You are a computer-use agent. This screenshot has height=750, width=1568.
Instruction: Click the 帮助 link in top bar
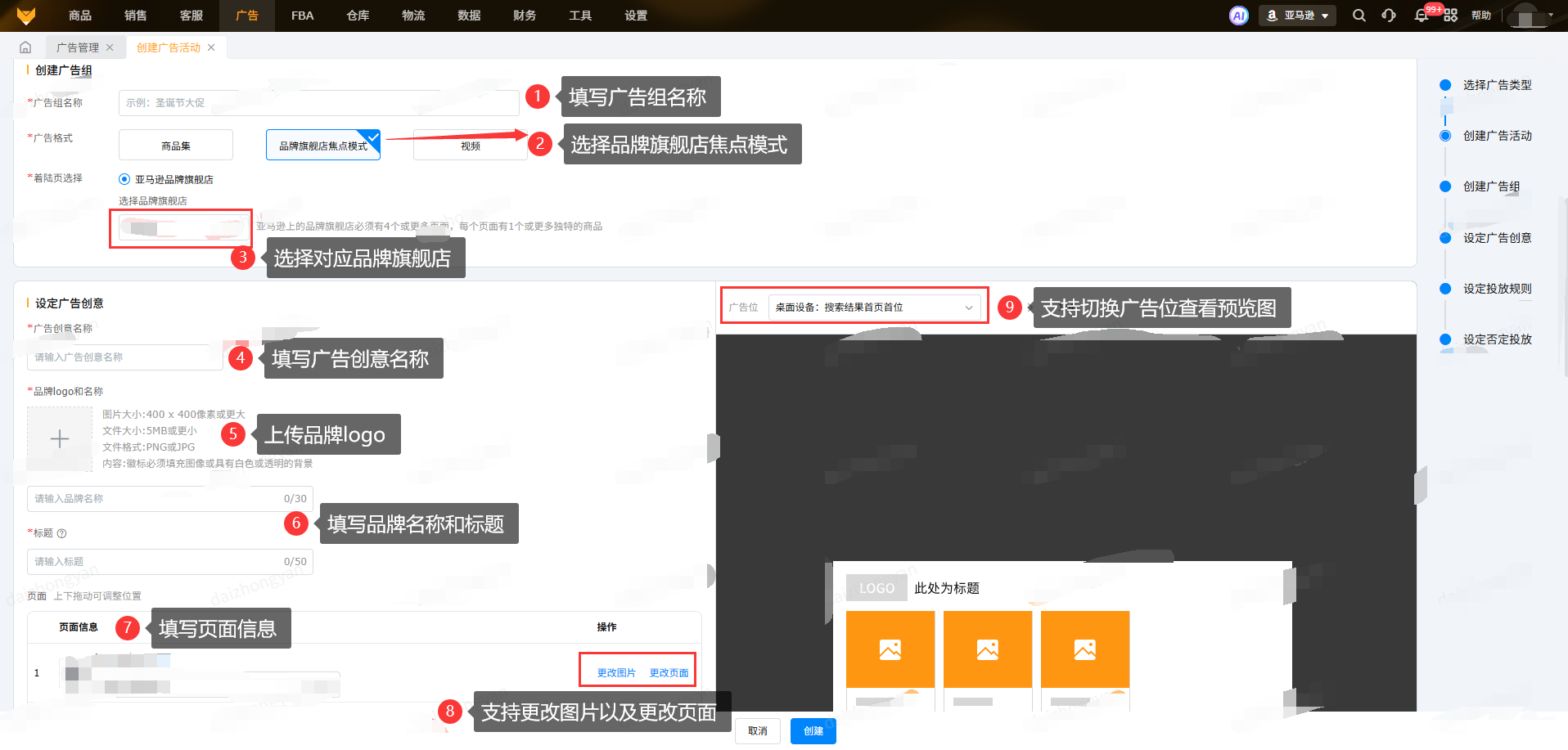click(x=1481, y=16)
